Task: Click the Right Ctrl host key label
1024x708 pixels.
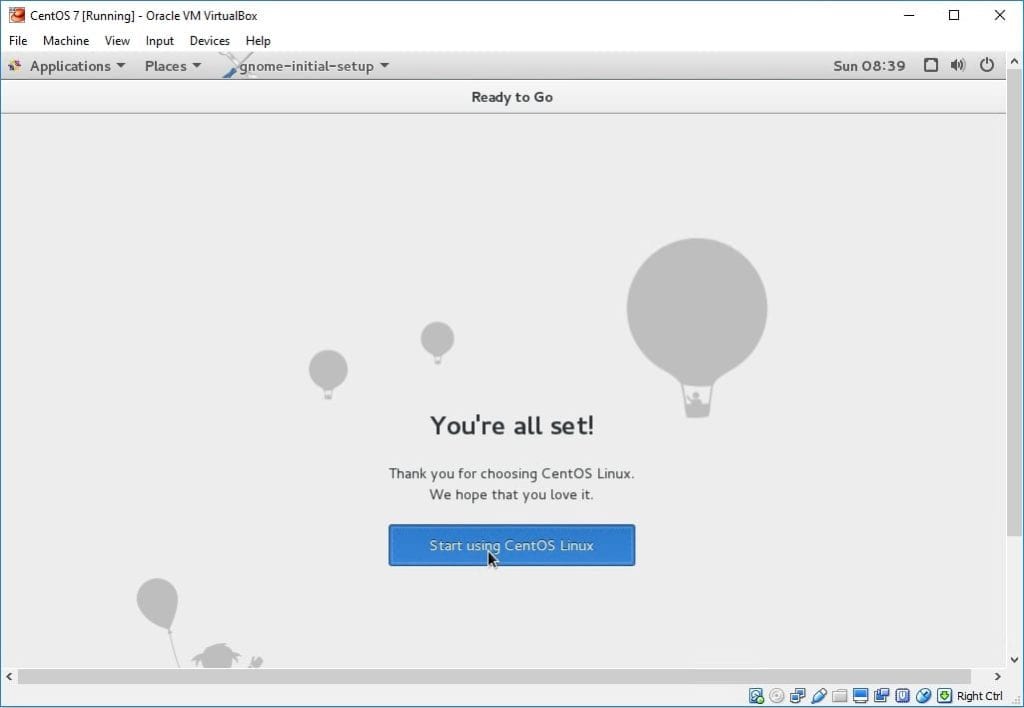Action: 980,696
